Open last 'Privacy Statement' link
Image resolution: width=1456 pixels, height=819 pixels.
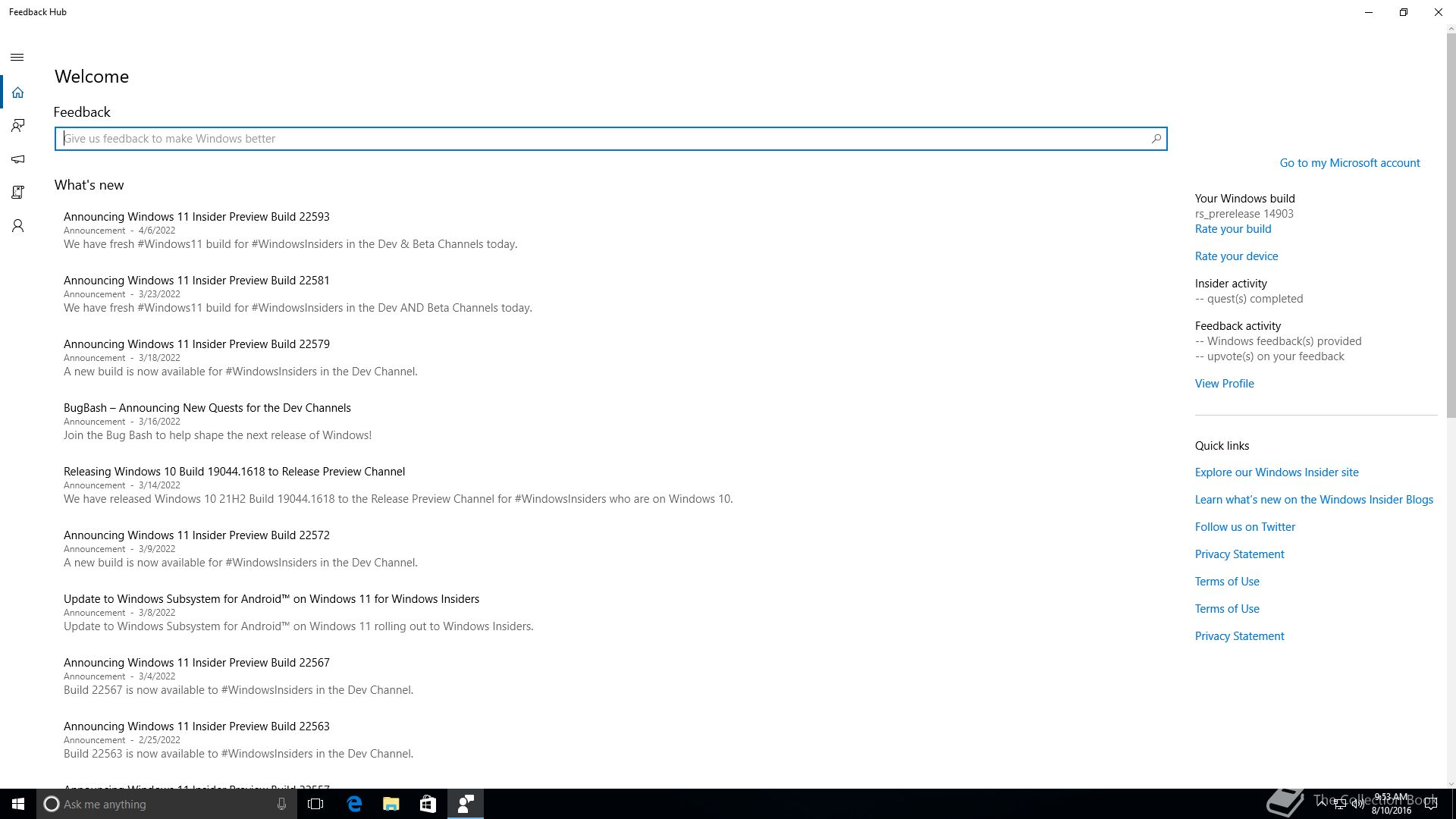click(1239, 636)
